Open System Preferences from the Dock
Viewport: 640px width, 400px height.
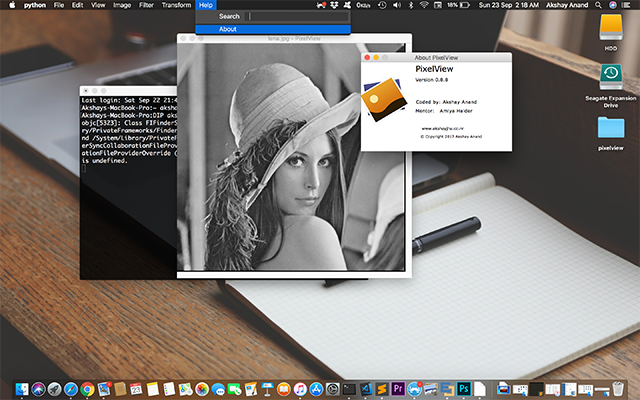tap(332, 389)
